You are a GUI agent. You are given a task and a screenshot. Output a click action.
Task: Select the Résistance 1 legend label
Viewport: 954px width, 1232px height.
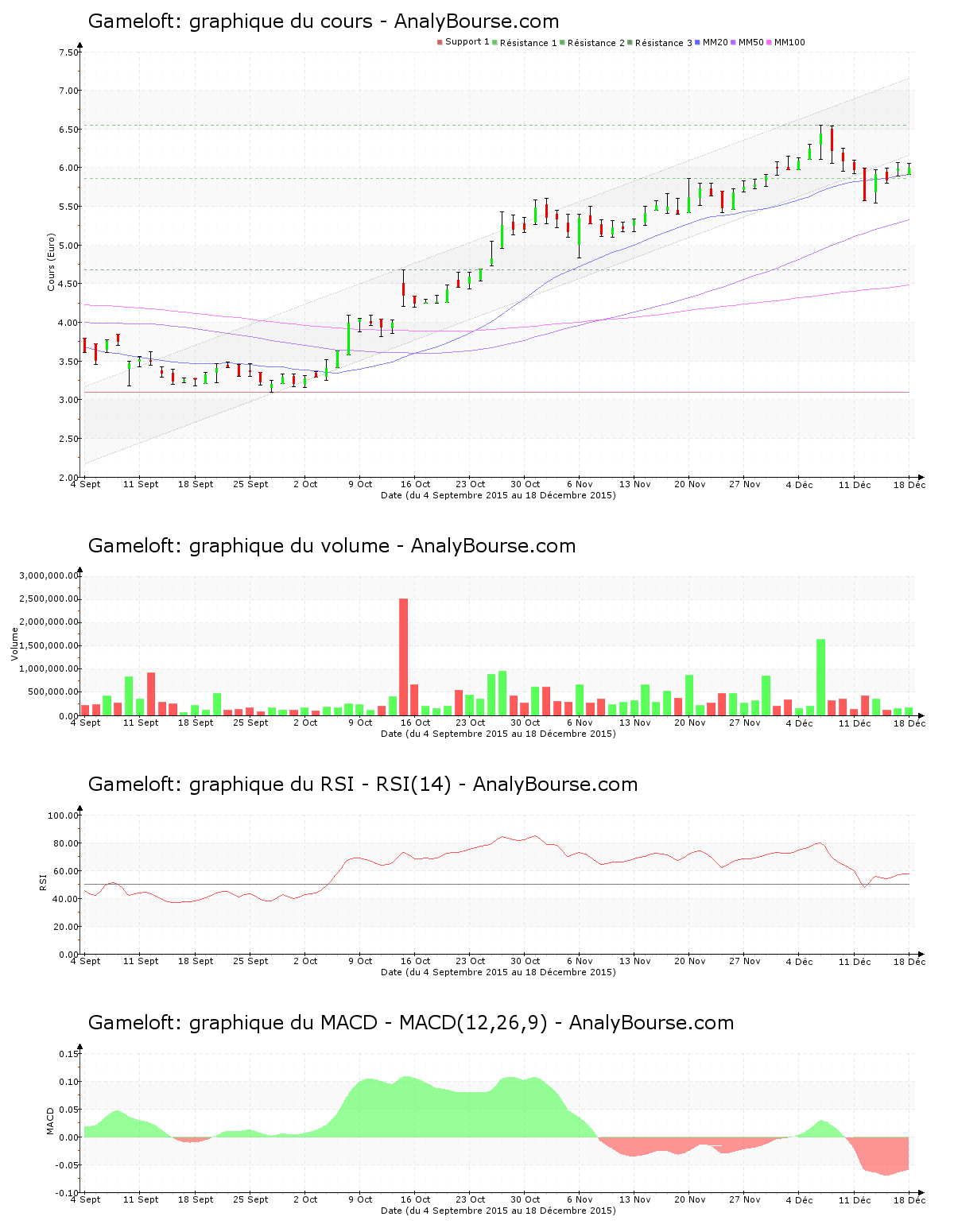529,43
